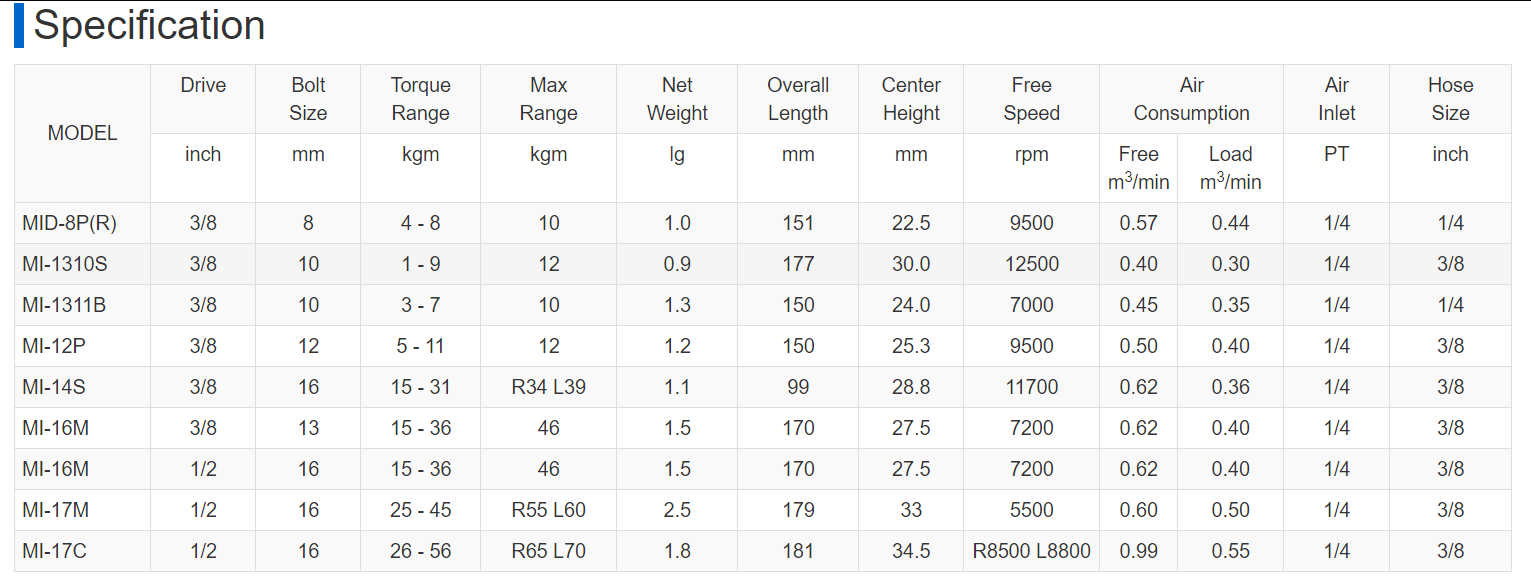Select the MI-17C model cell

(x=55, y=551)
